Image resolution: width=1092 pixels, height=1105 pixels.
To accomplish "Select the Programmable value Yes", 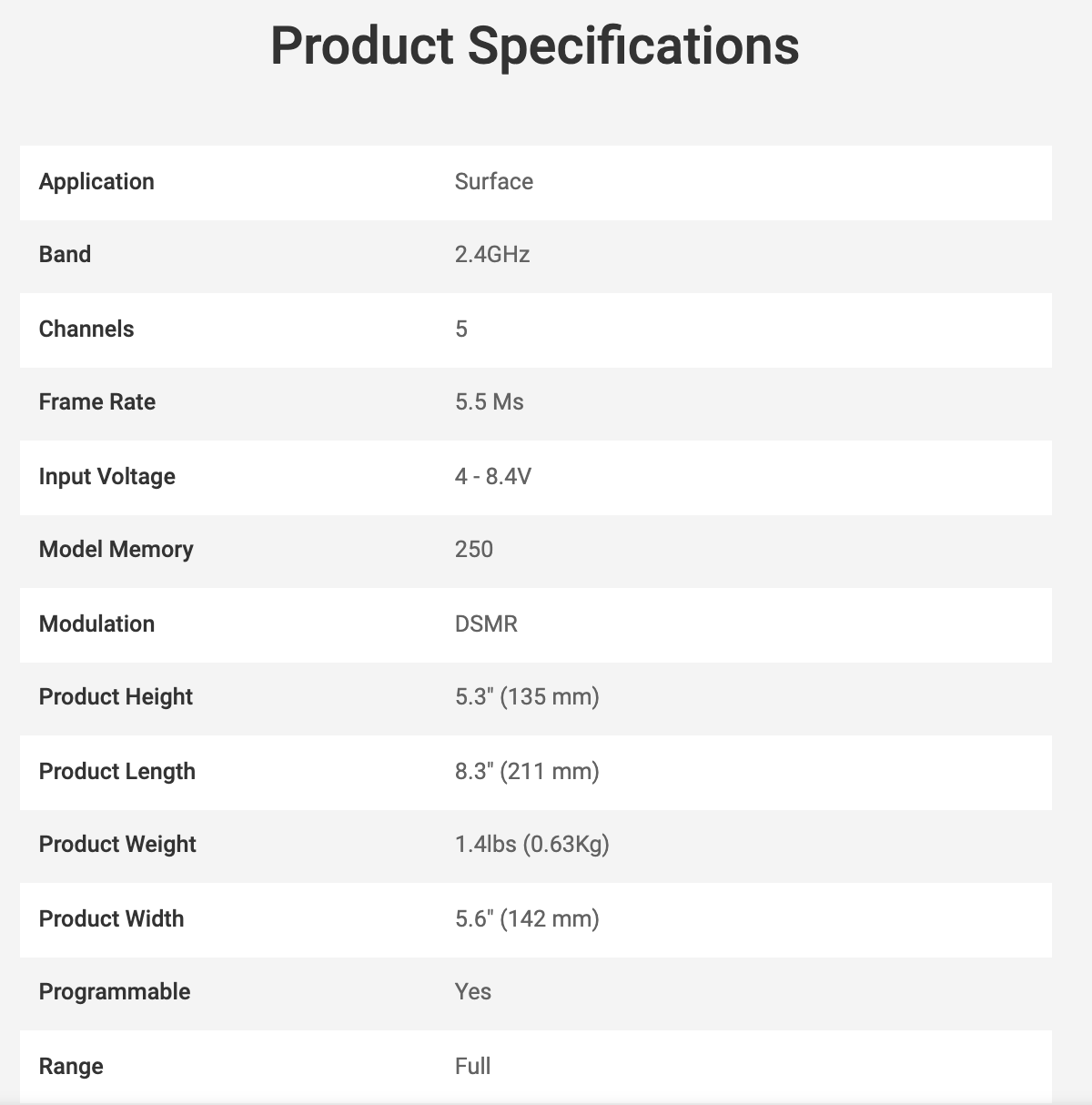I will [x=472, y=992].
